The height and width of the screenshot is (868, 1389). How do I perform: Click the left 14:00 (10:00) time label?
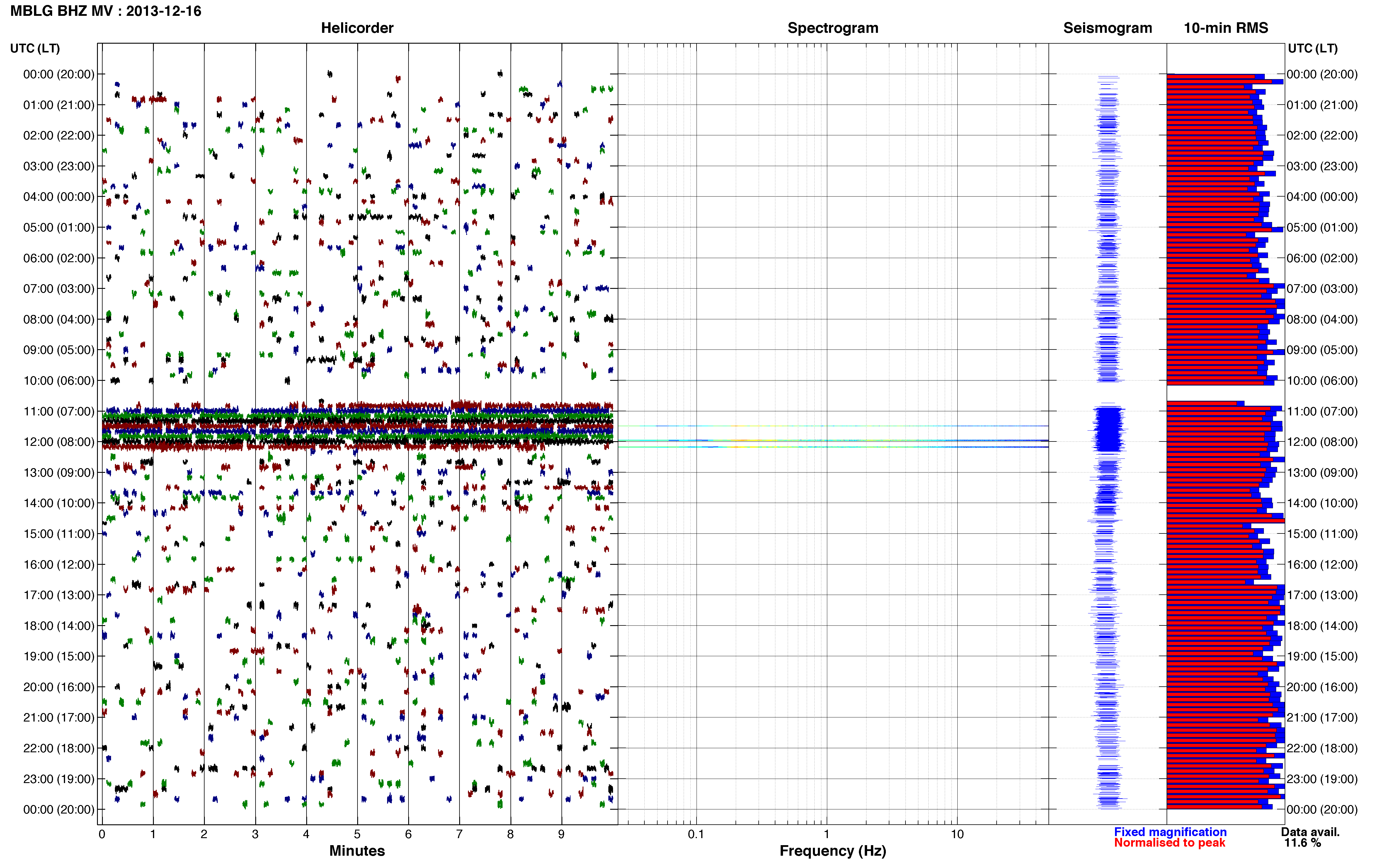click(x=59, y=504)
